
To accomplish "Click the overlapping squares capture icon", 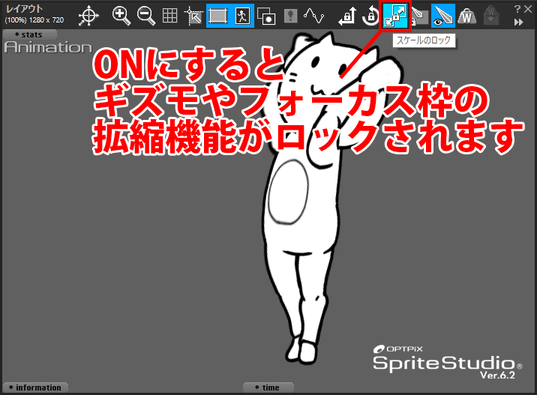I will (x=266, y=16).
